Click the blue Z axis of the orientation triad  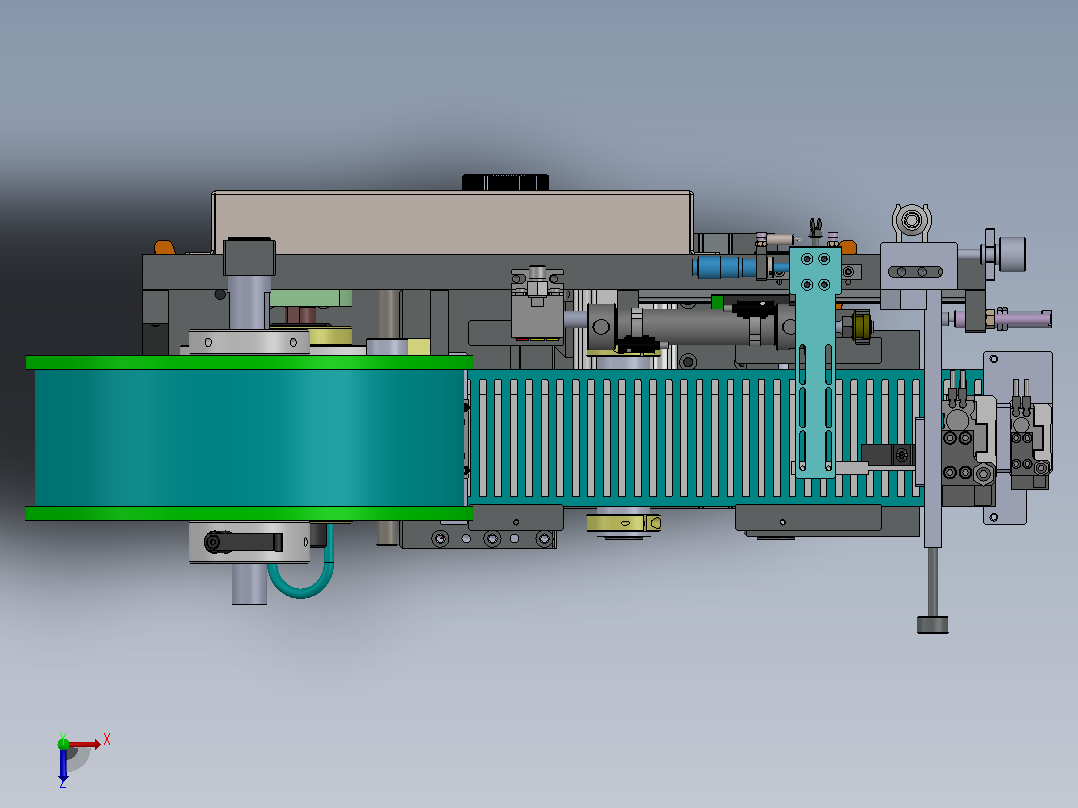pos(63,763)
